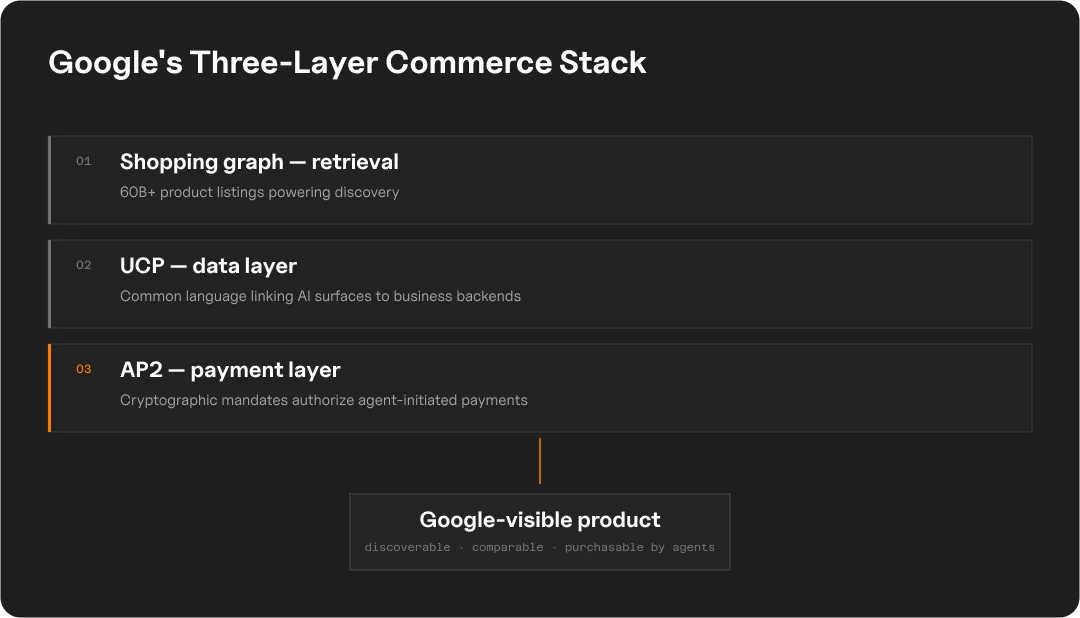Image resolution: width=1080 pixels, height=618 pixels.
Task: Click the "Google-visible product" box heading
Action: tap(540, 519)
